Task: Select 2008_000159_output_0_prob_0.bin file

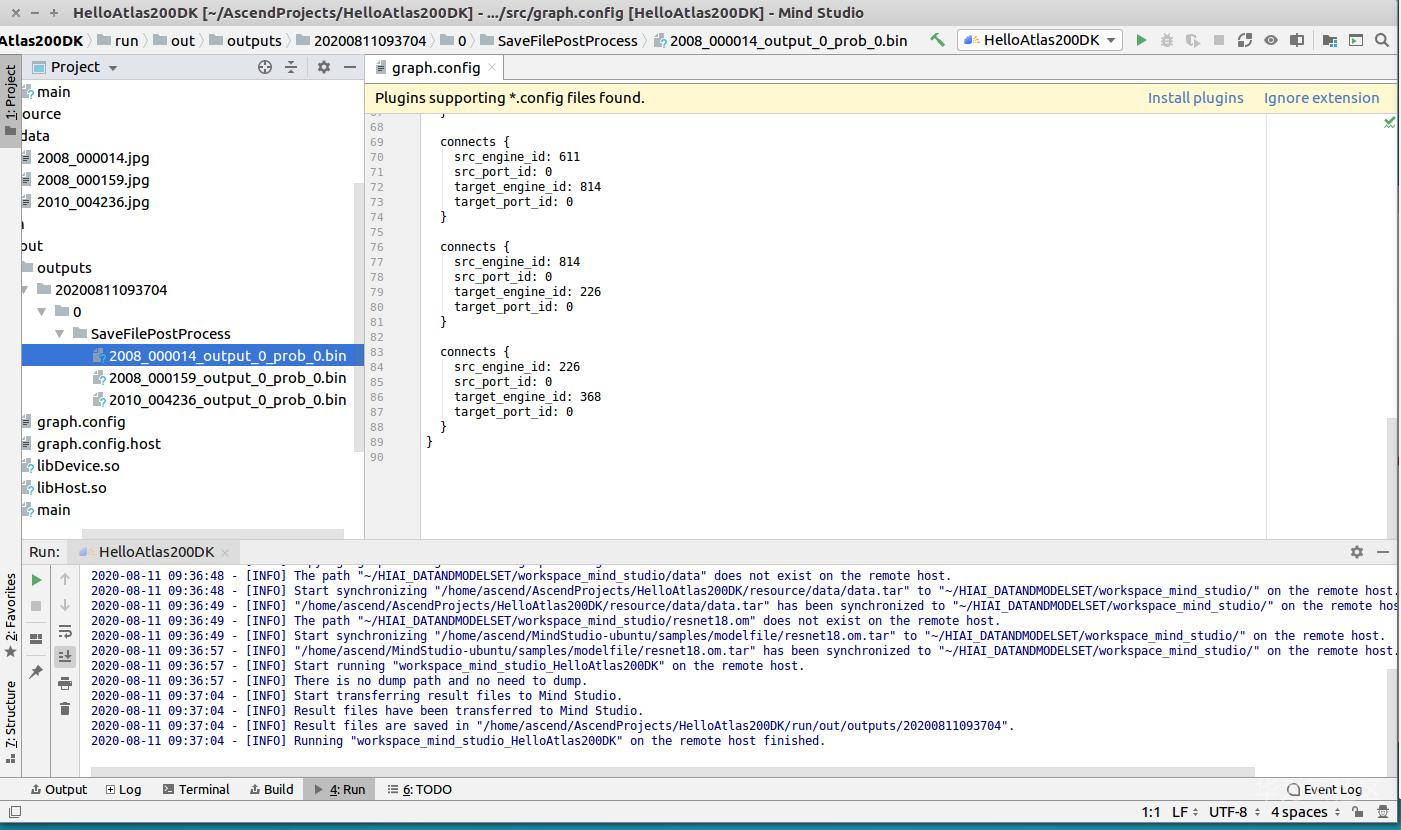Action: 228,378
